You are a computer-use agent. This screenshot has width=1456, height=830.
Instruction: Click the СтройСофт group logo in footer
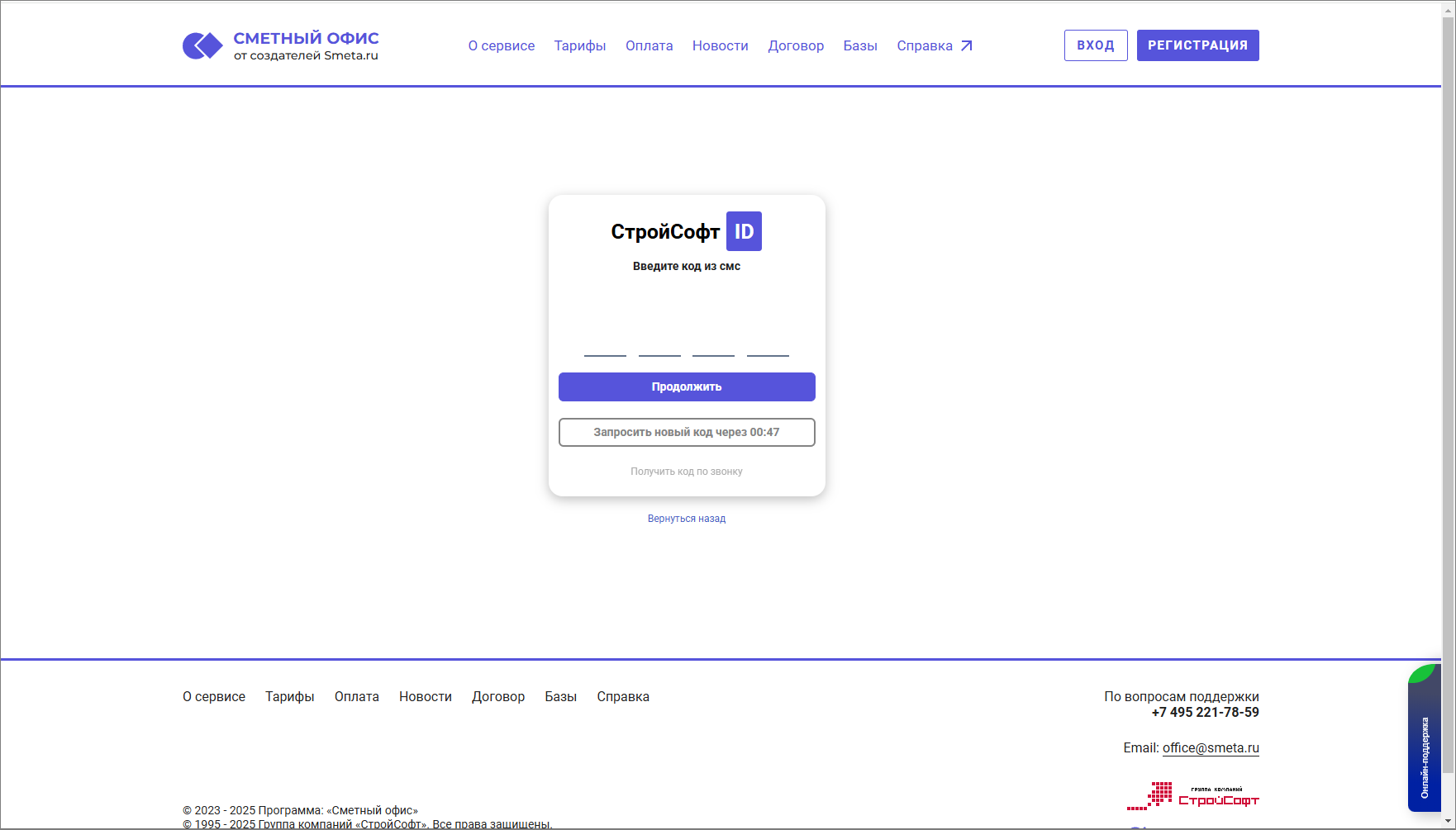[x=1192, y=796]
